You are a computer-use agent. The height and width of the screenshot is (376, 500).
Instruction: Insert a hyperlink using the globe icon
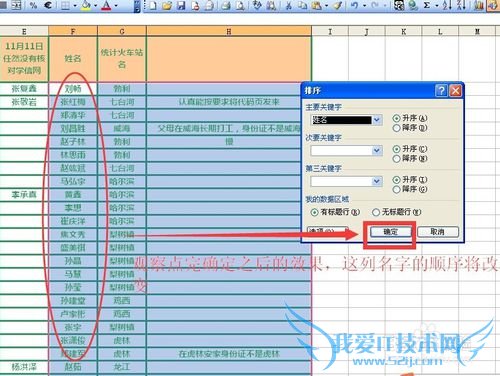(x=413, y=5)
